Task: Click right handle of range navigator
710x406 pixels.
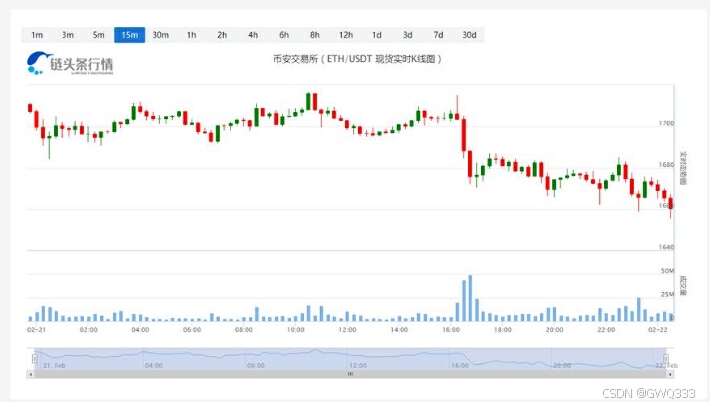Action: 666,359
